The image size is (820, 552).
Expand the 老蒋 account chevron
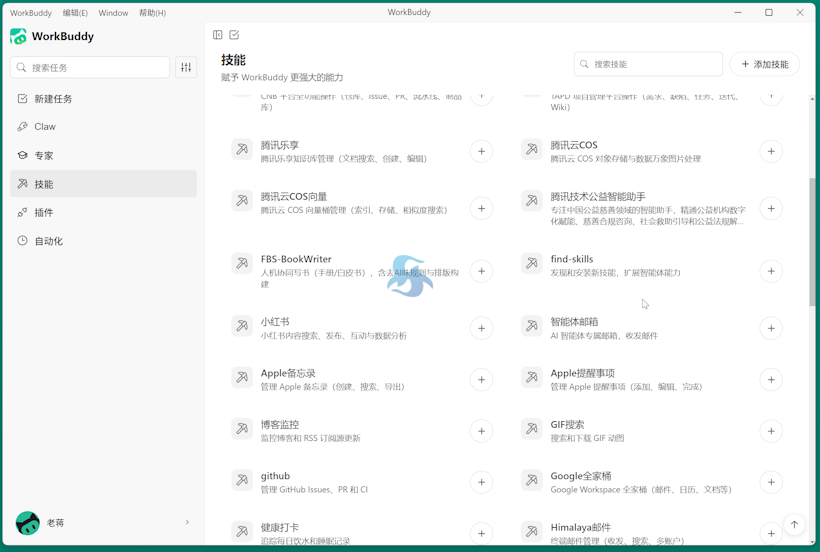pos(187,522)
